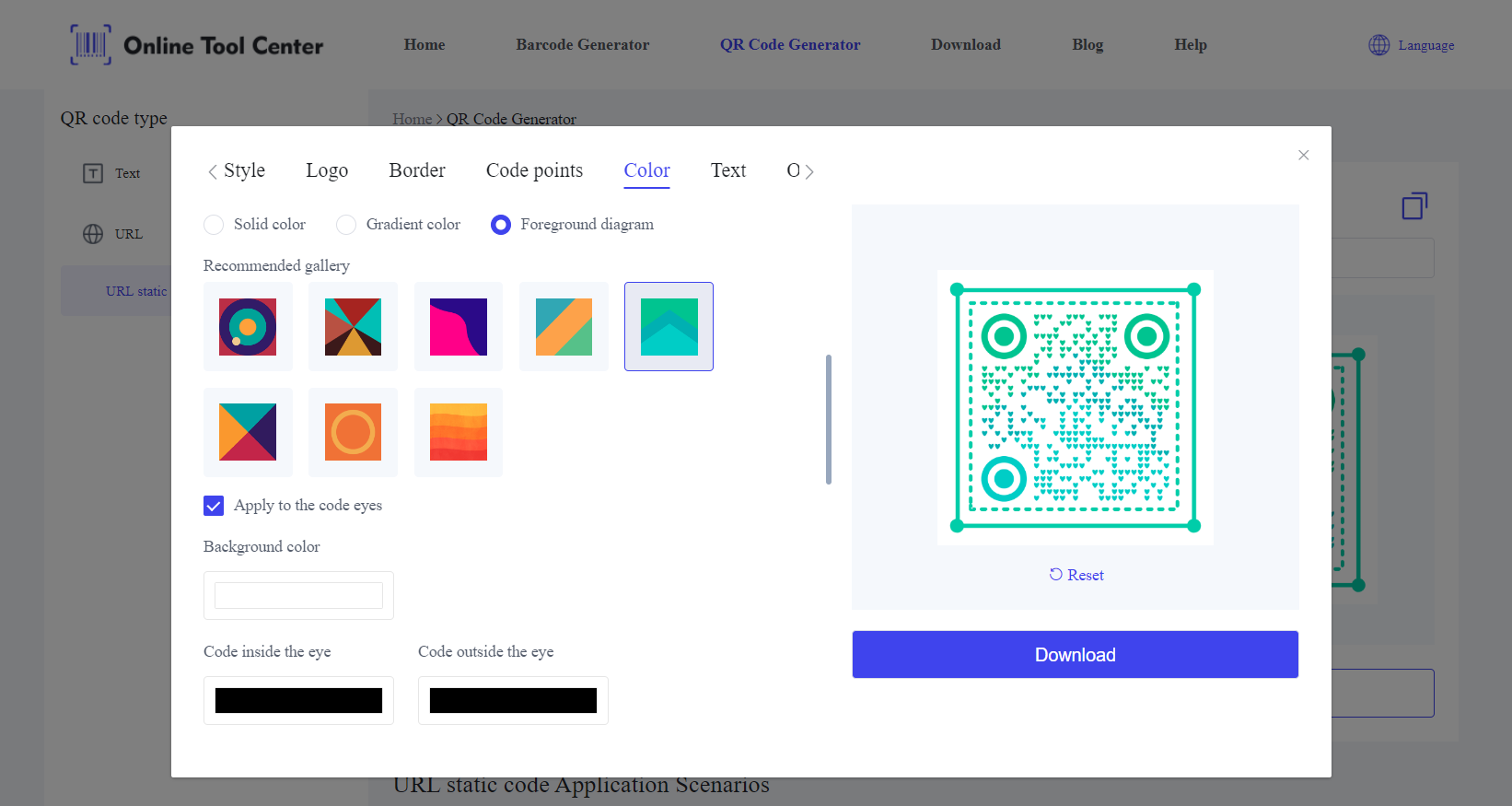Image resolution: width=1512 pixels, height=806 pixels.
Task: Pick the four-triangle colorful pattern
Action: point(248,432)
